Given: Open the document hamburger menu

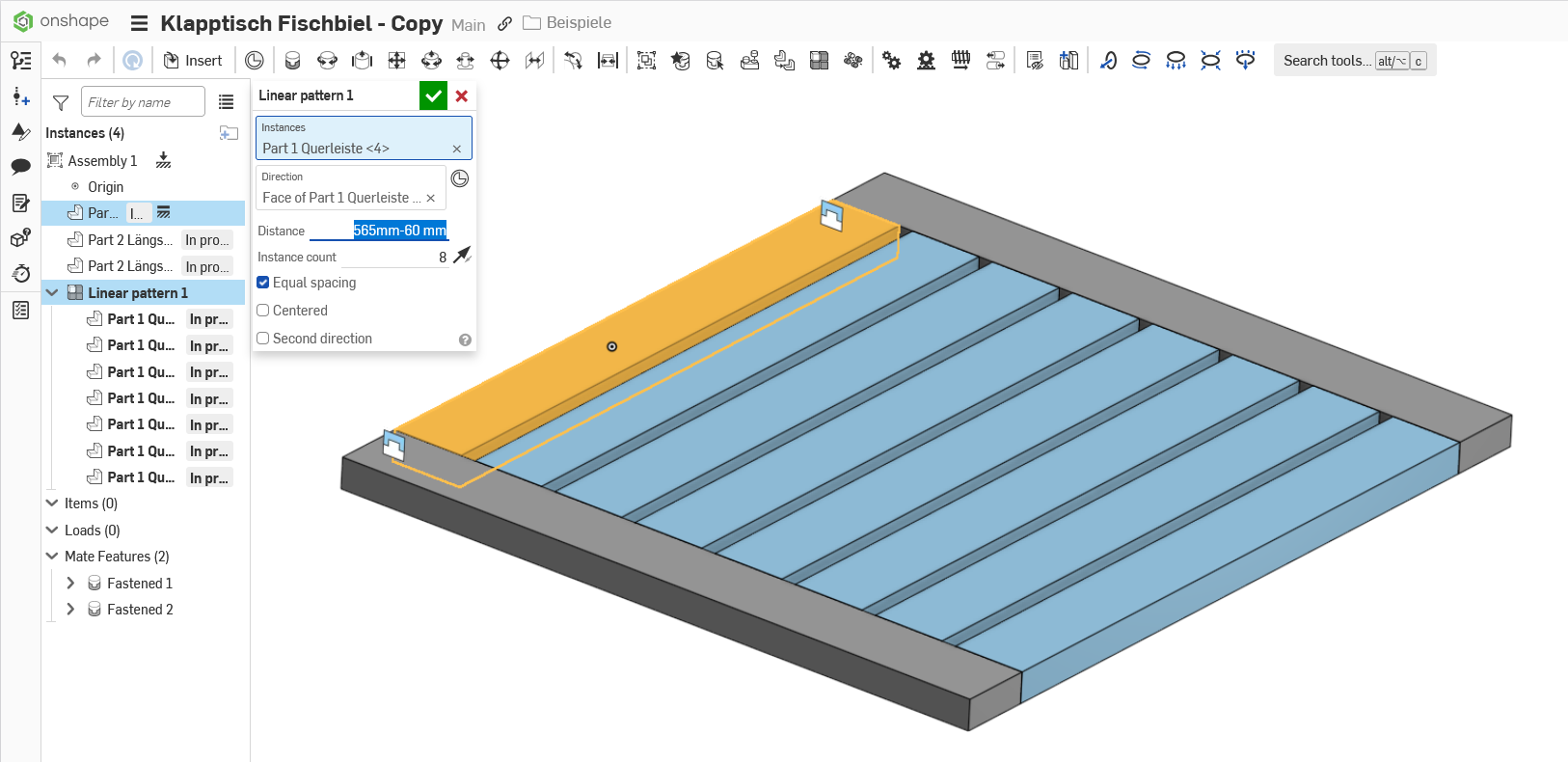Looking at the screenshot, I should click(x=139, y=24).
